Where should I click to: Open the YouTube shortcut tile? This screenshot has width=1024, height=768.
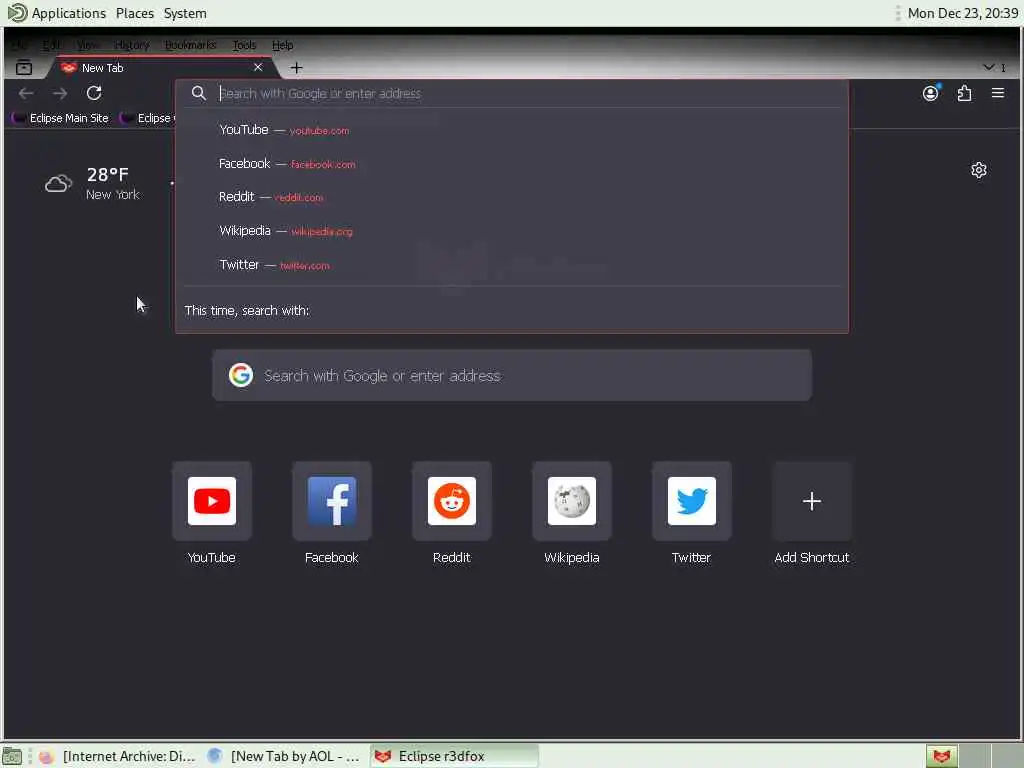pyautogui.click(x=212, y=501)
